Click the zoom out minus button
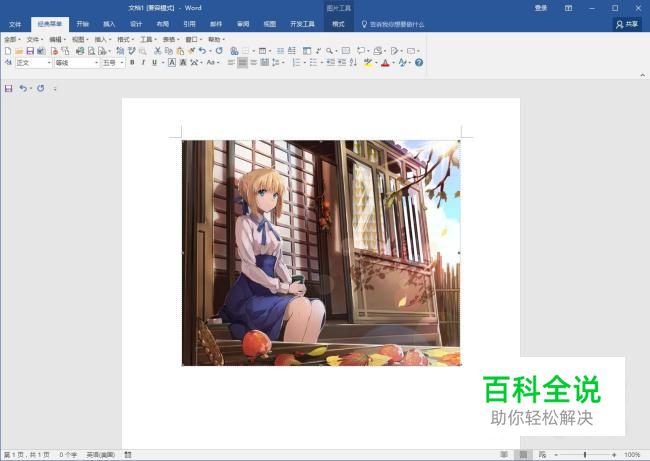Image resolution: width=650 pixels, height=461 pixels. coord(556,455)
